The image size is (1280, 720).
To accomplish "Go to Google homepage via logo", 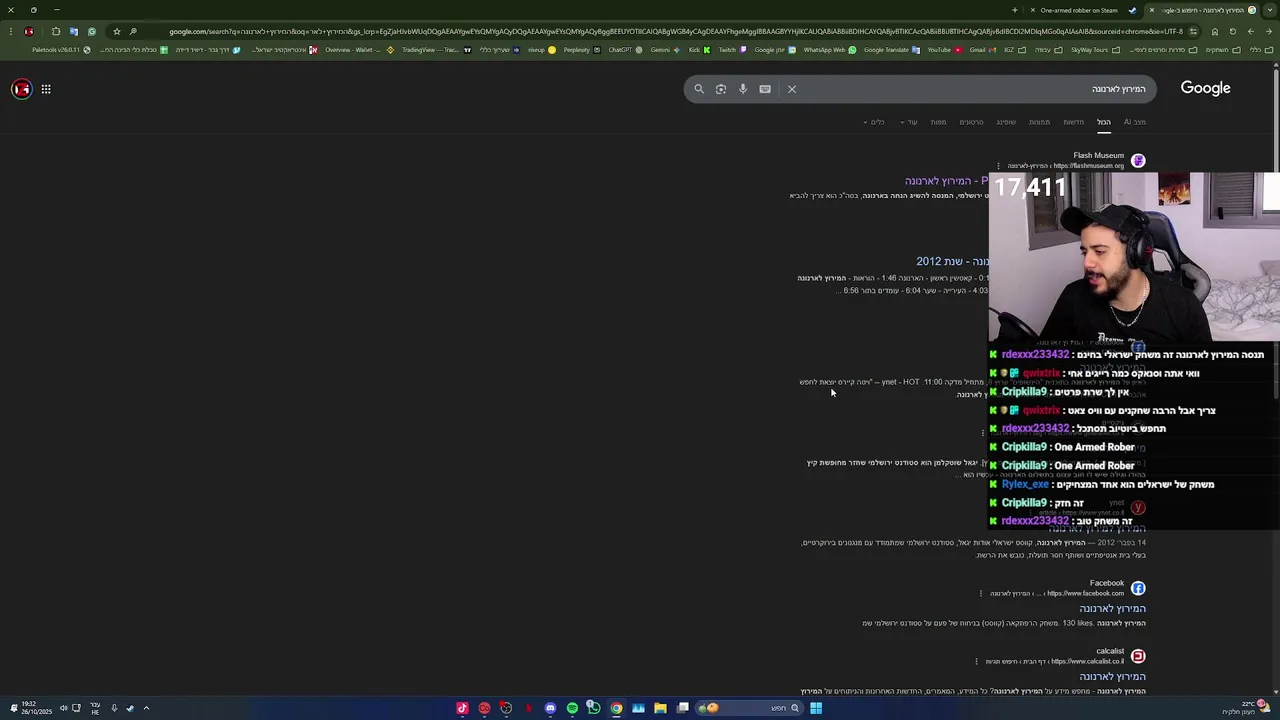I will 1205,88.
